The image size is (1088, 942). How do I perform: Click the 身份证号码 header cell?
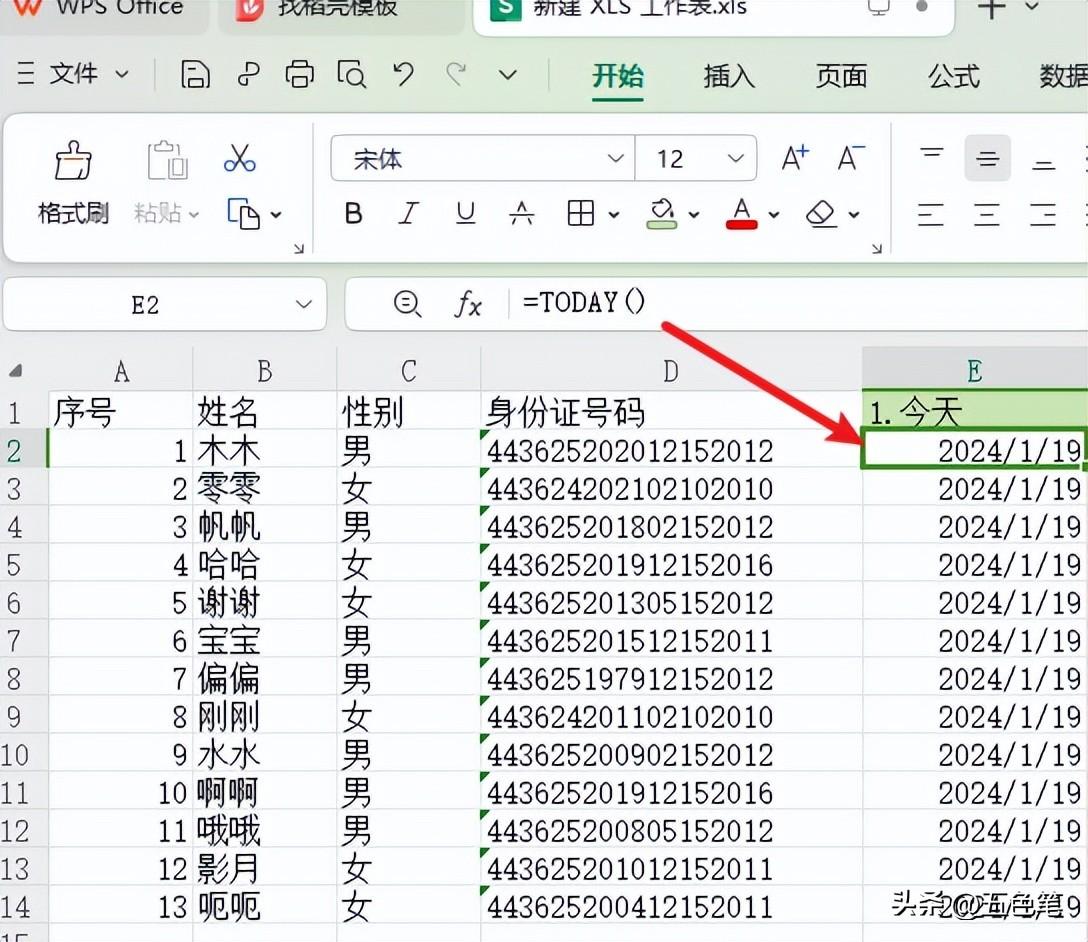[x=670, y=412]
